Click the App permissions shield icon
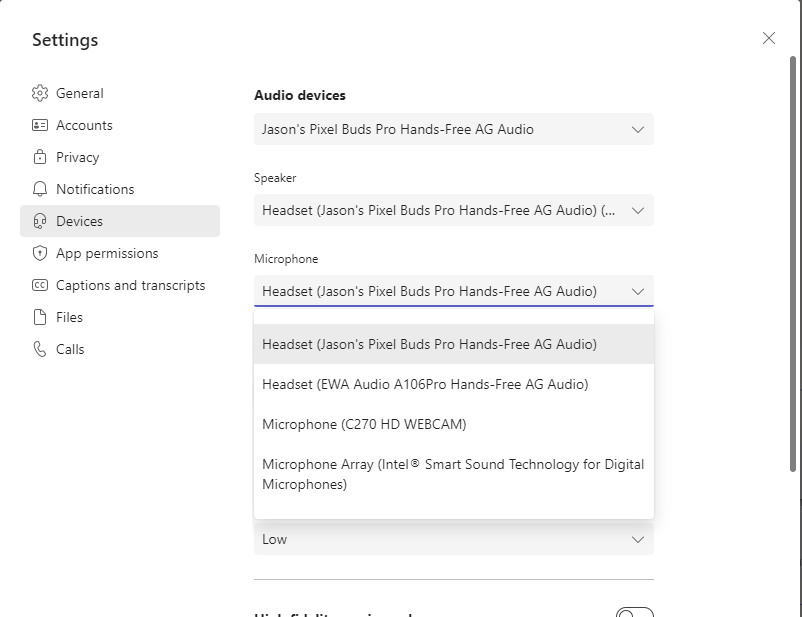802x617 pixels. click(x=40, y=253)
